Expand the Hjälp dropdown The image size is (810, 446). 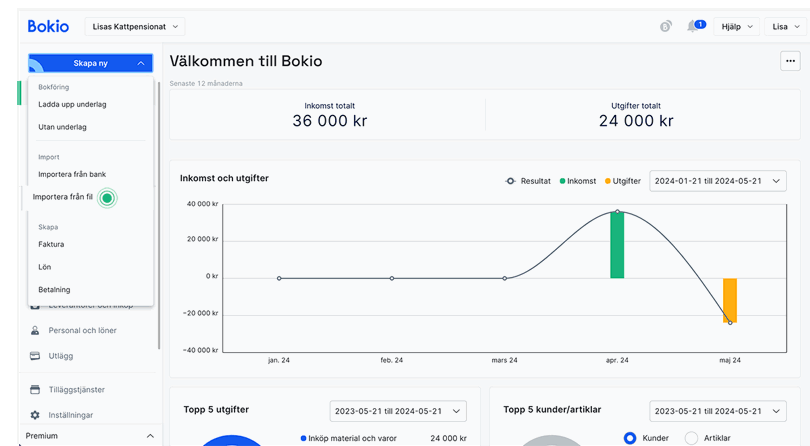coord(738,27)
